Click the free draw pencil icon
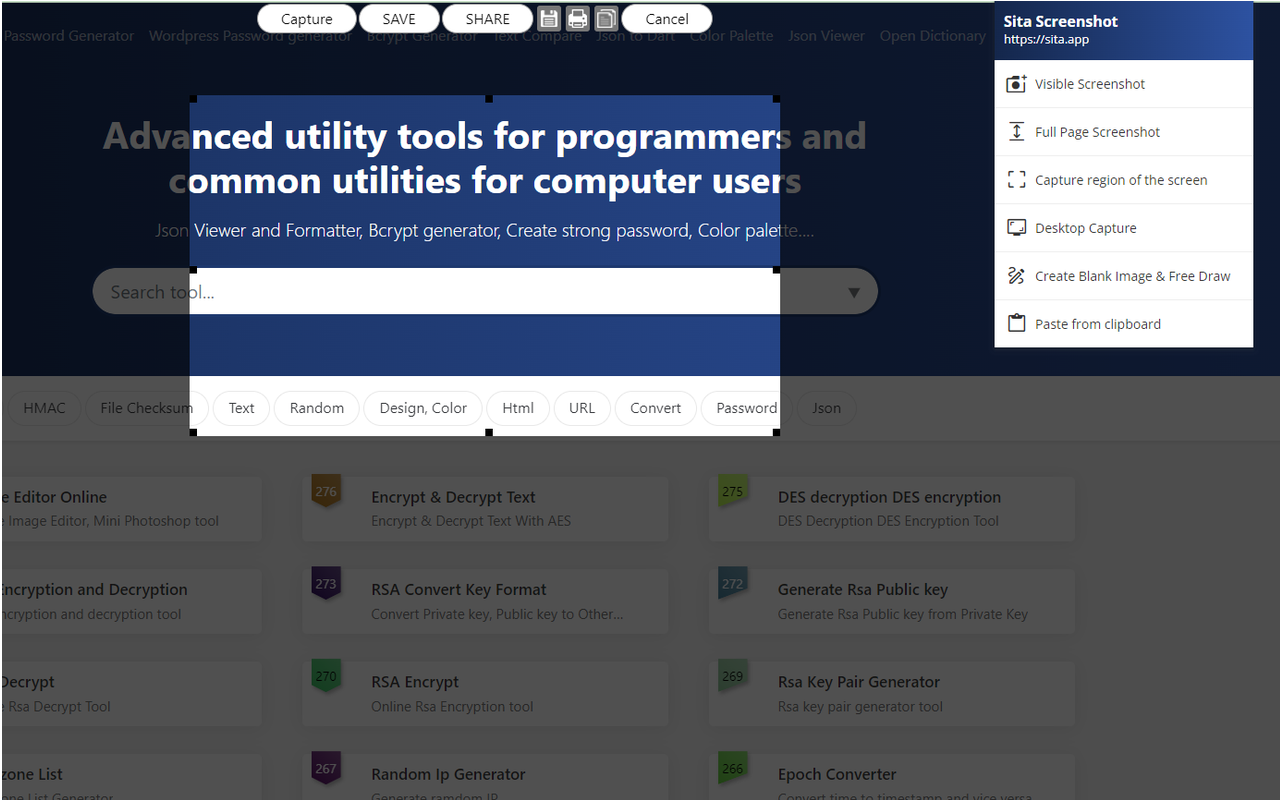The height and width of the screenshot is (800, 1280). pyautogui.click(x=1016, y=276)
